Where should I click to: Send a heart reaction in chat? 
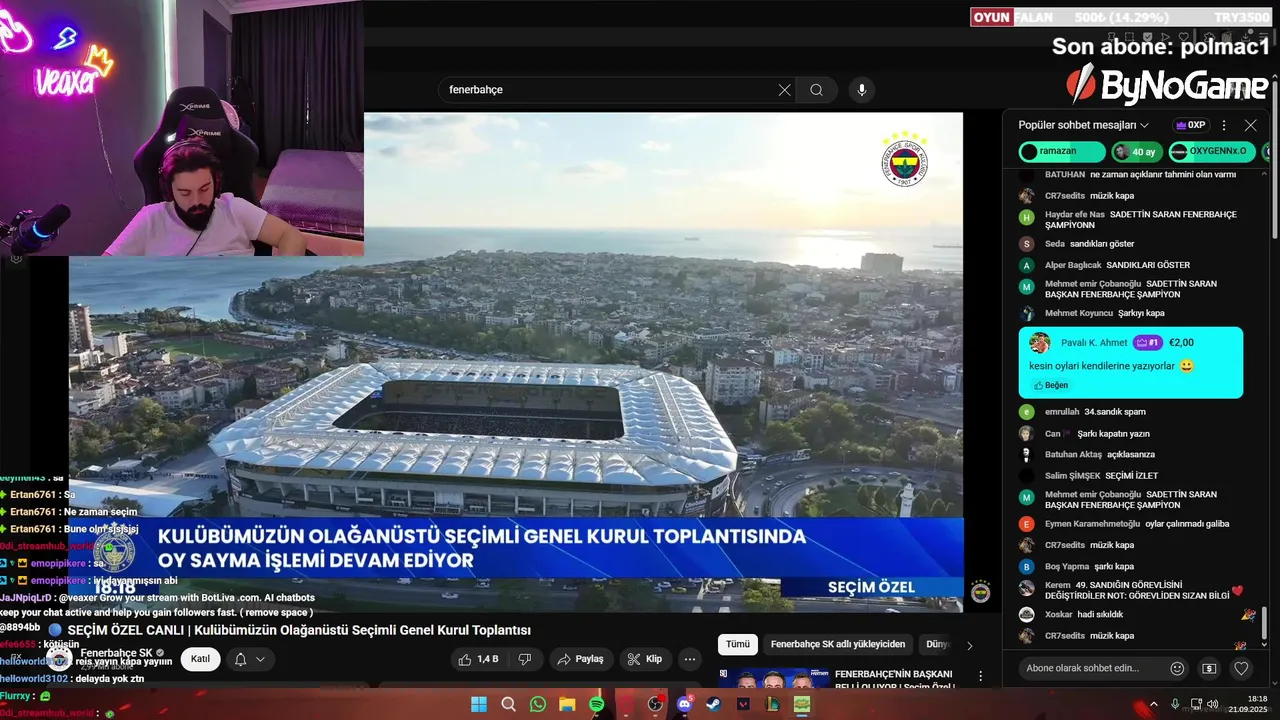1241,668
